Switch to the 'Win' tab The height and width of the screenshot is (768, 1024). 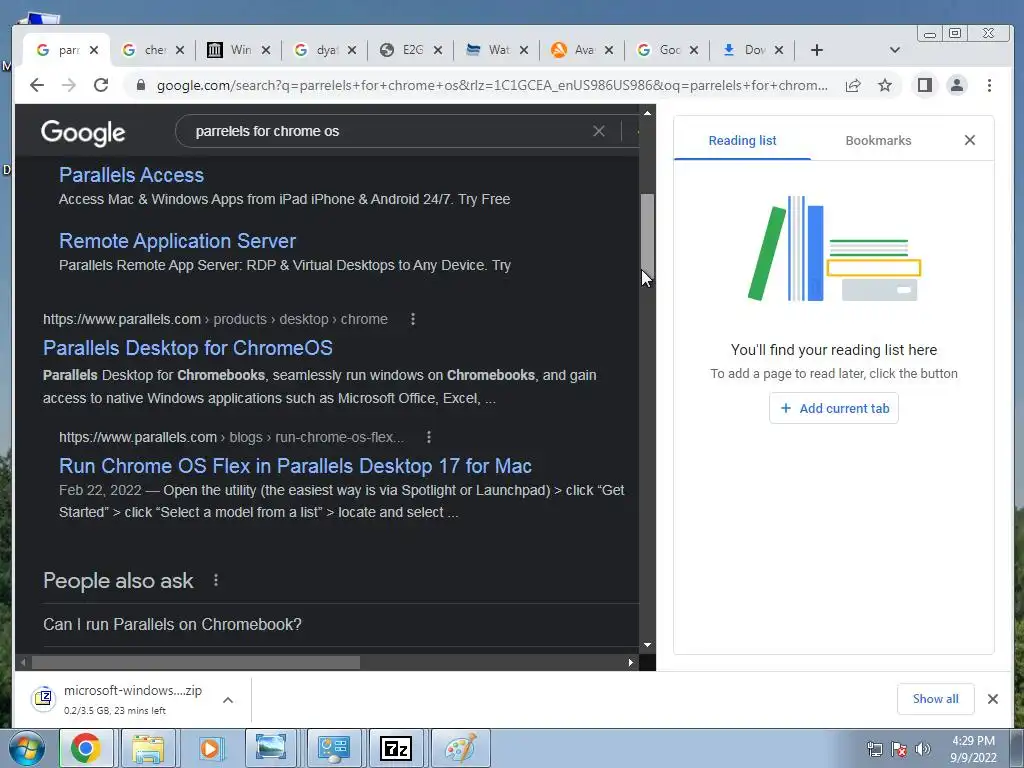pos(238,50)
